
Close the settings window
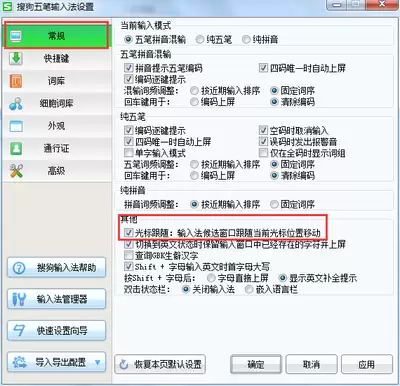pos(382,5)
